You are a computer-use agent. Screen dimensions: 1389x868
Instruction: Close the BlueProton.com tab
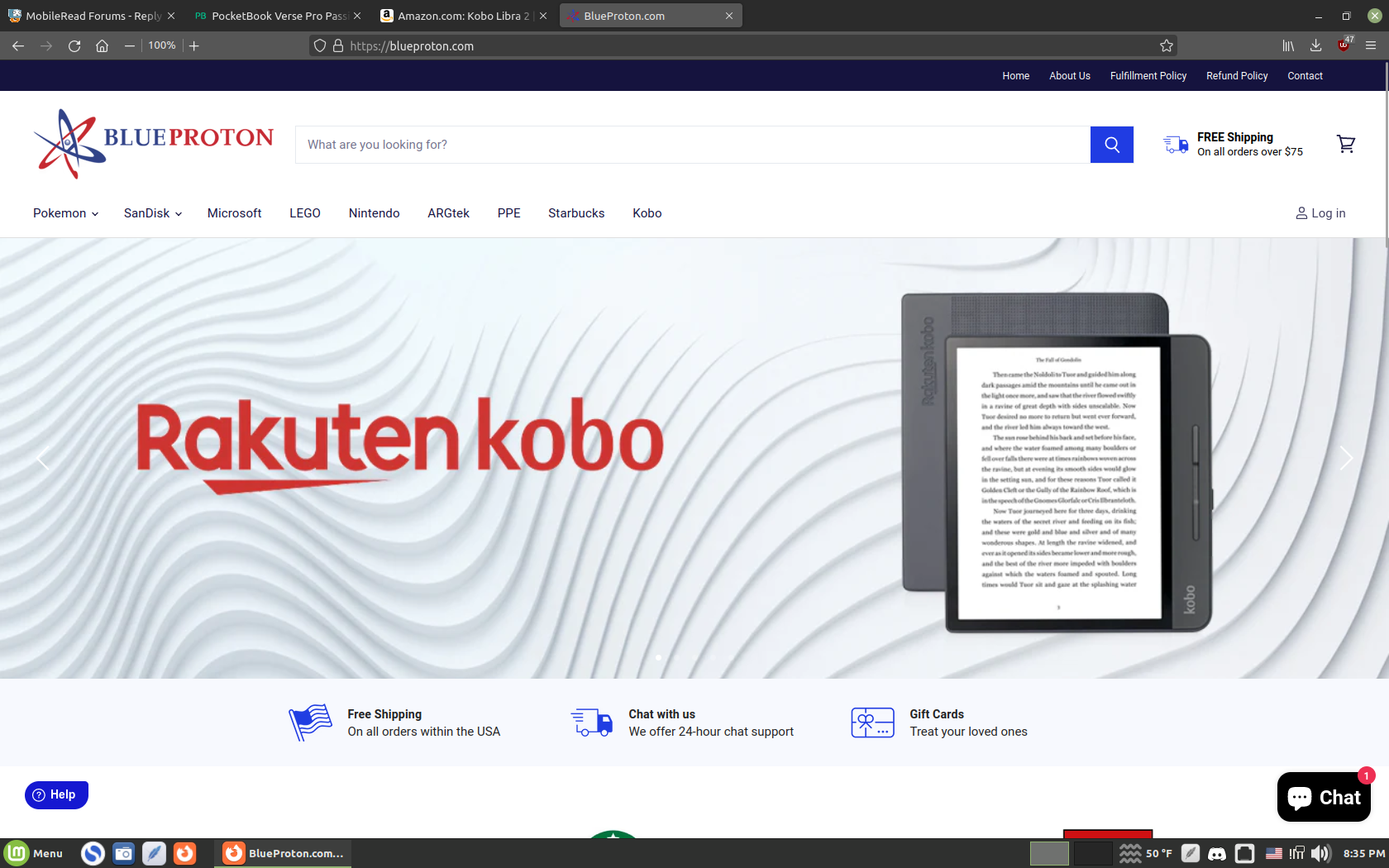click(729, 16)
